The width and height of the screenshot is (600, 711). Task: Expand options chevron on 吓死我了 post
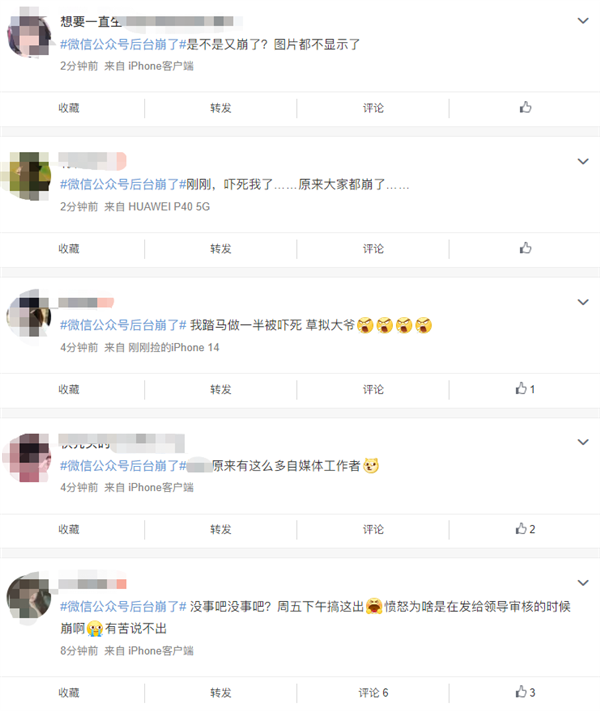pos(583,161)
